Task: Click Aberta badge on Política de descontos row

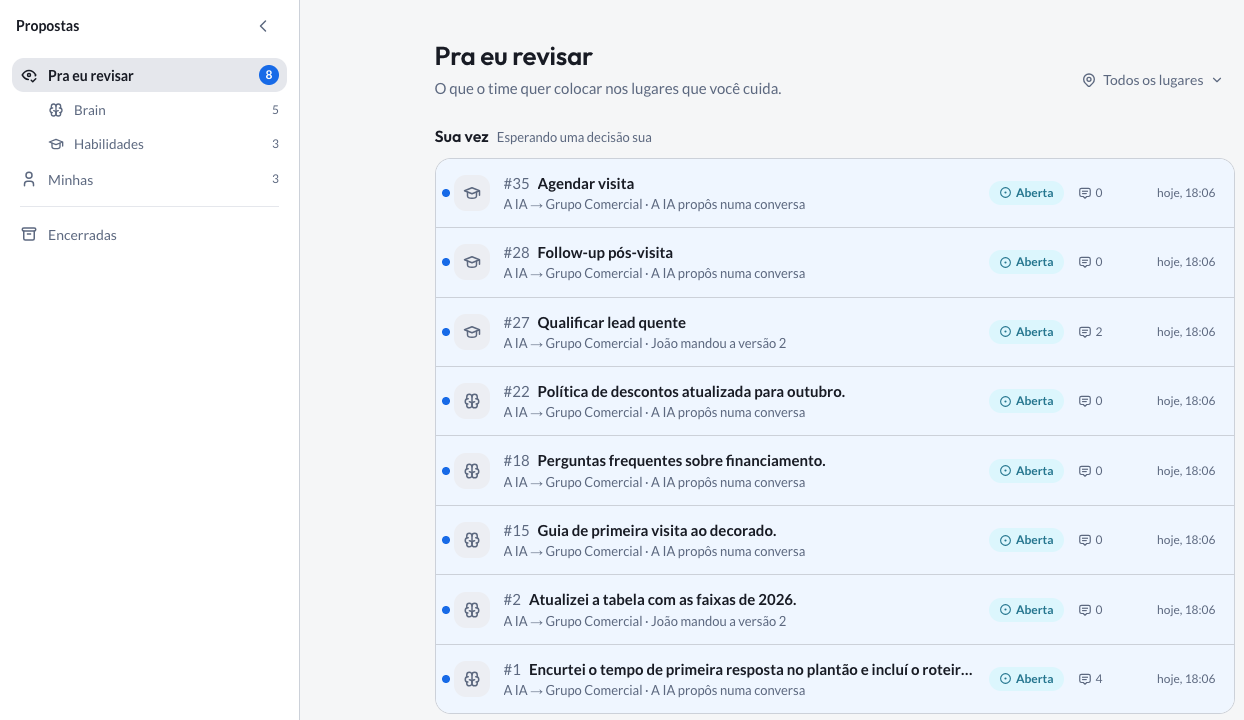Action: [1026, 401]
